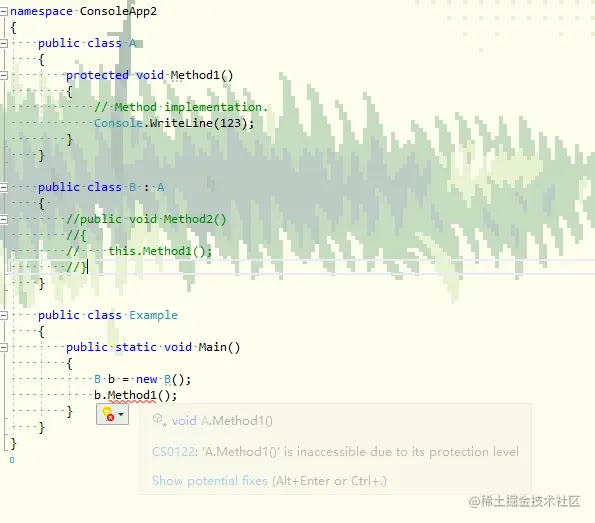The width and height of the screenshot is (595, 523).
Task: Collapse the public class Example outline
Action: tap(3, 315)
